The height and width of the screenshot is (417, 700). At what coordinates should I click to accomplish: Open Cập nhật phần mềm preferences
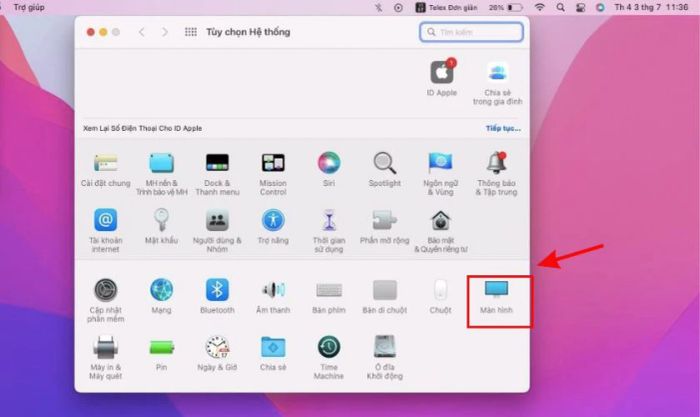point(106,300)
